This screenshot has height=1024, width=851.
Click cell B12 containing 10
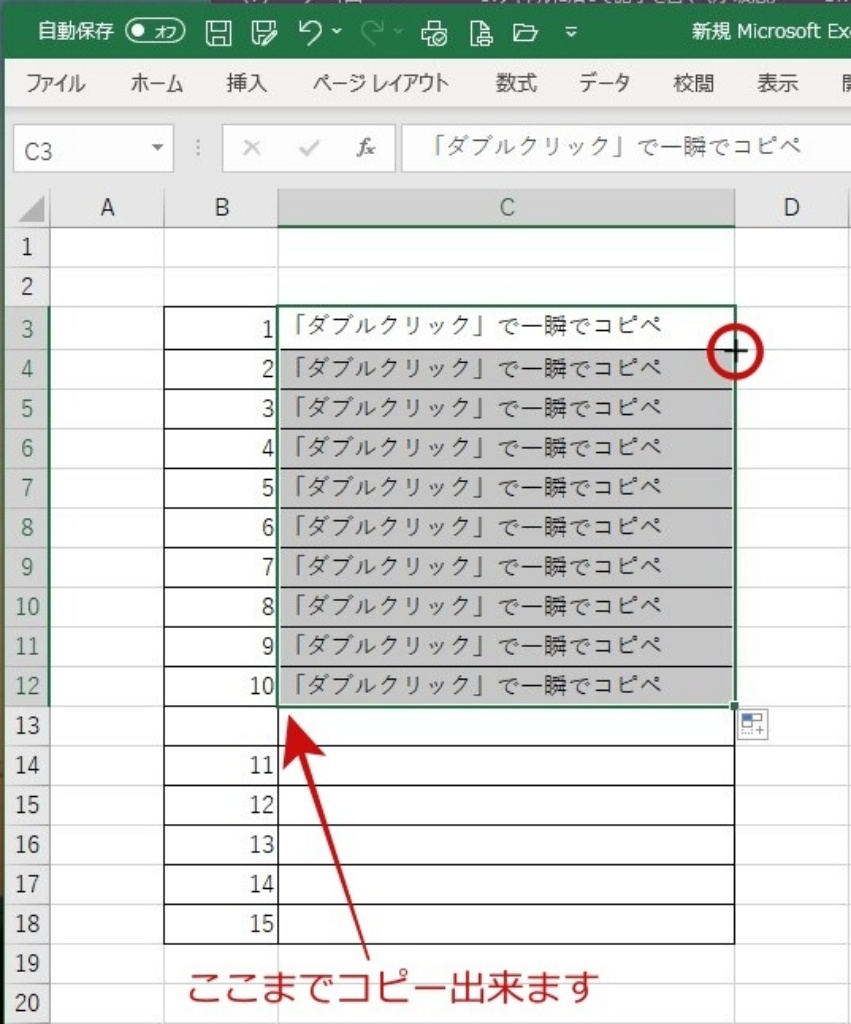pyautogui.click(x=221, y=686)
